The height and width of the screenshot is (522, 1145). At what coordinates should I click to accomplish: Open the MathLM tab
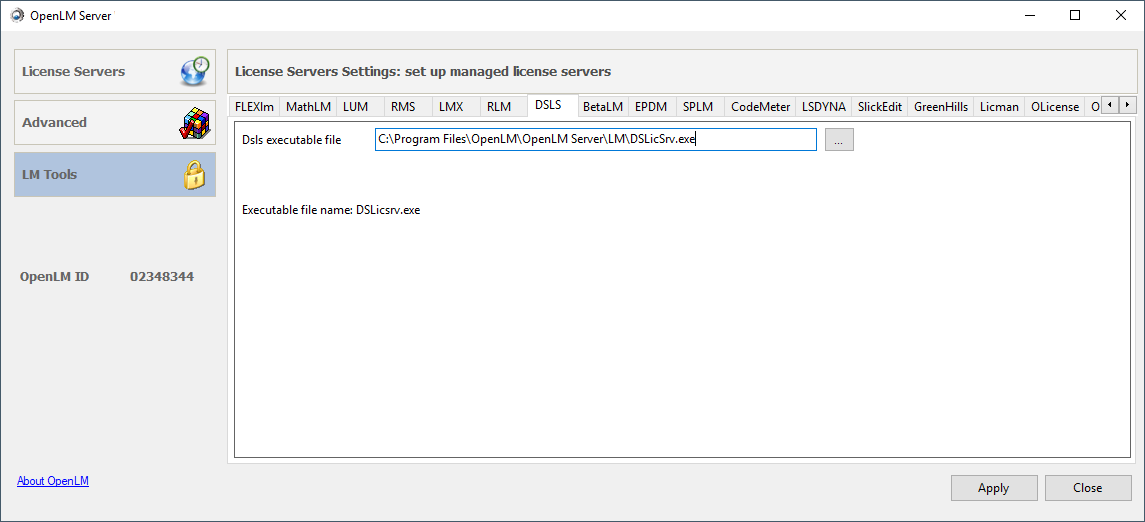308,106
